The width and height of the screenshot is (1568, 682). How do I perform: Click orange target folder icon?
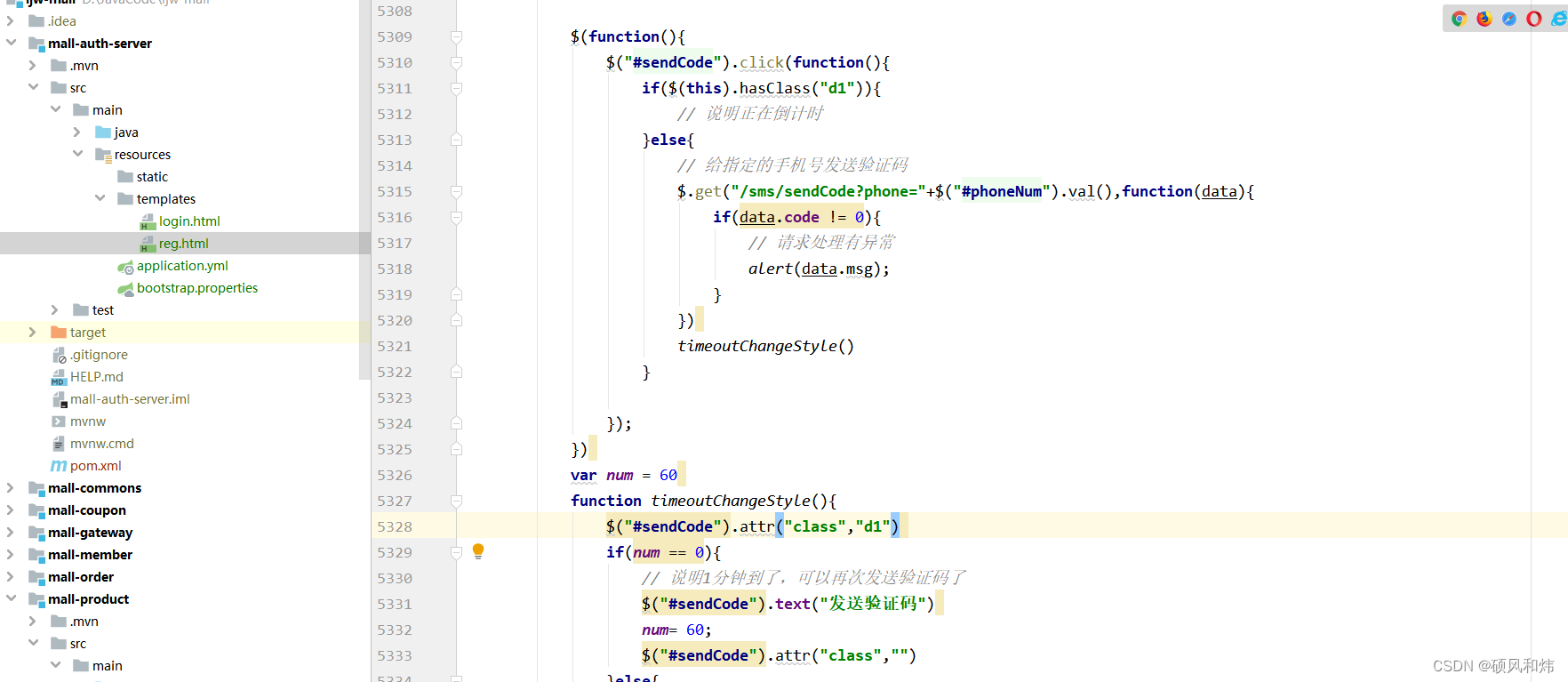pyautogui.click(x=59, y=333)
